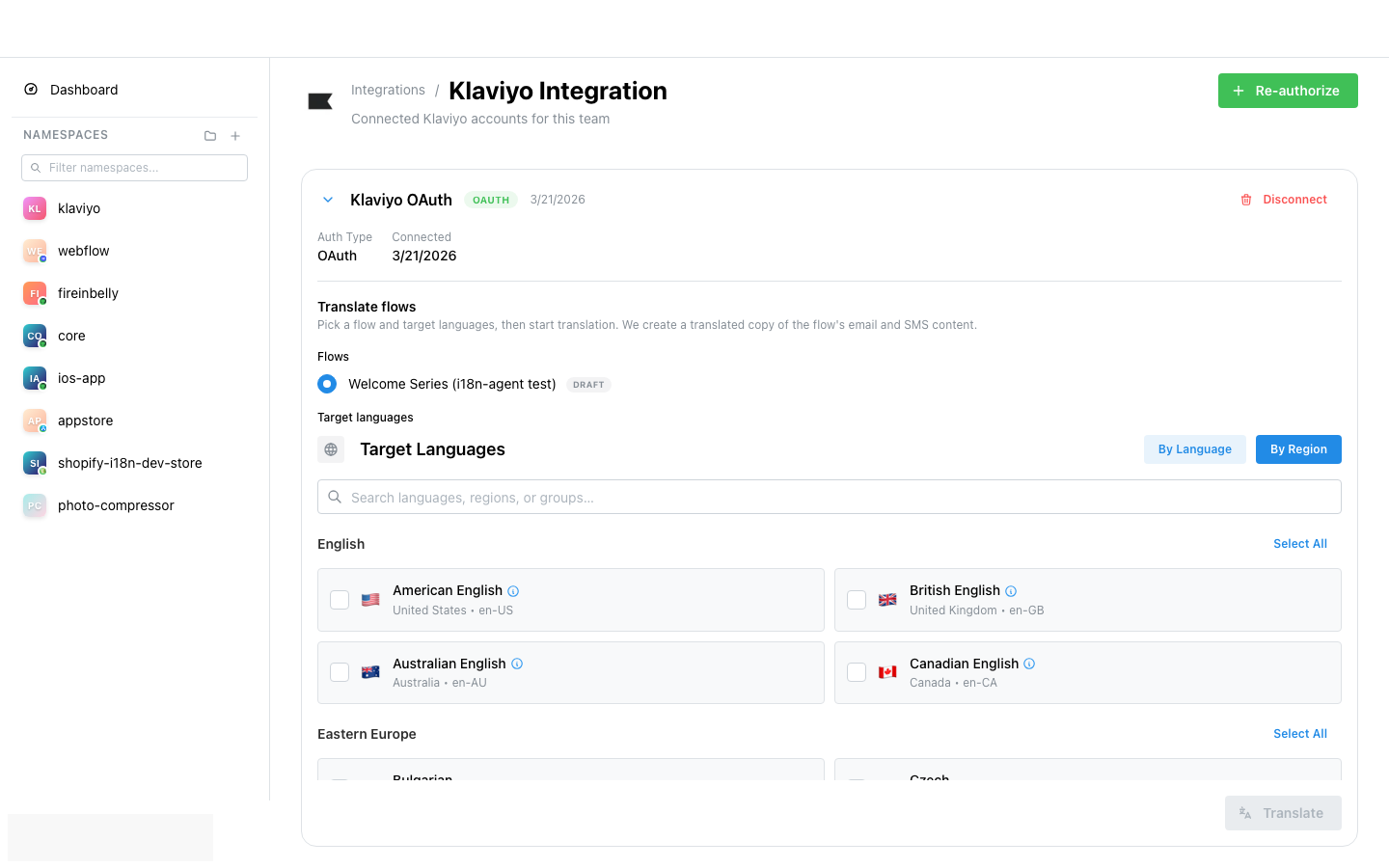Click the webflow WE avatar icon
The image size is (1389, 868).
click(35, 251)
